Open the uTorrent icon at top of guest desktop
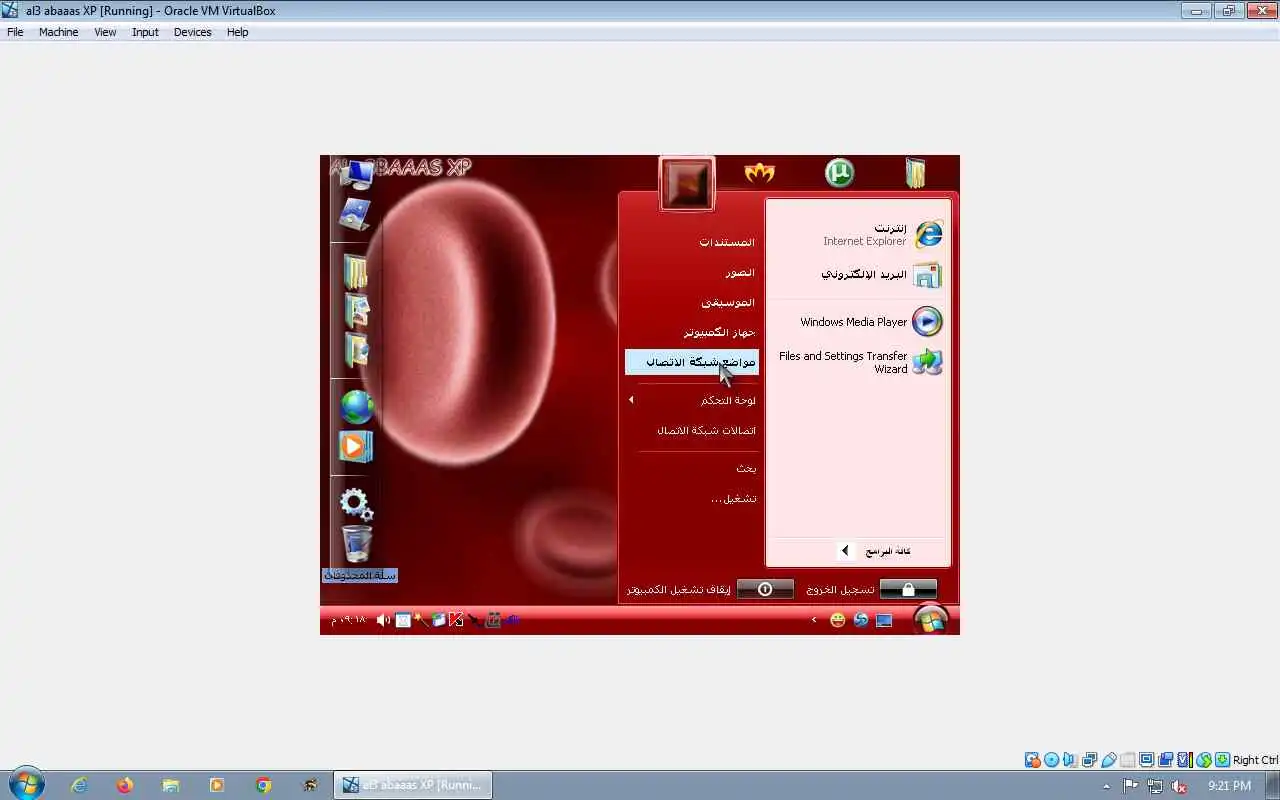 tap(839, 173)
